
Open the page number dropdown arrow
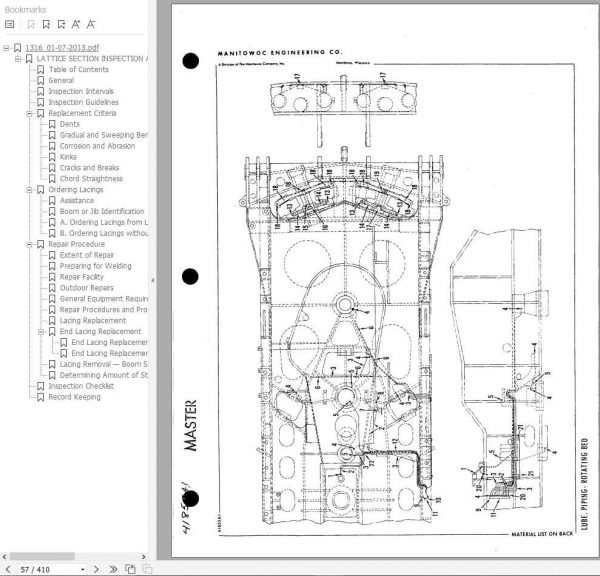coord(83,570)
